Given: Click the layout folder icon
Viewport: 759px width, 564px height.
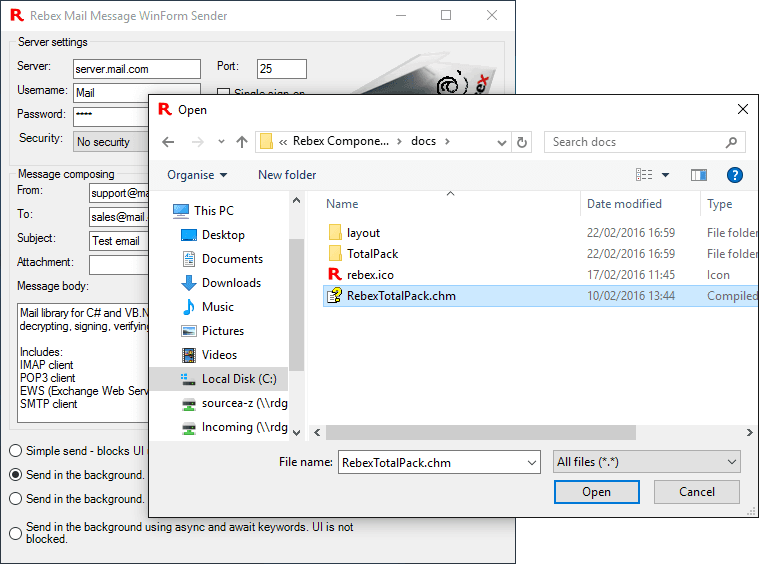Looking at the screenshot, I should tap(335, 232).
